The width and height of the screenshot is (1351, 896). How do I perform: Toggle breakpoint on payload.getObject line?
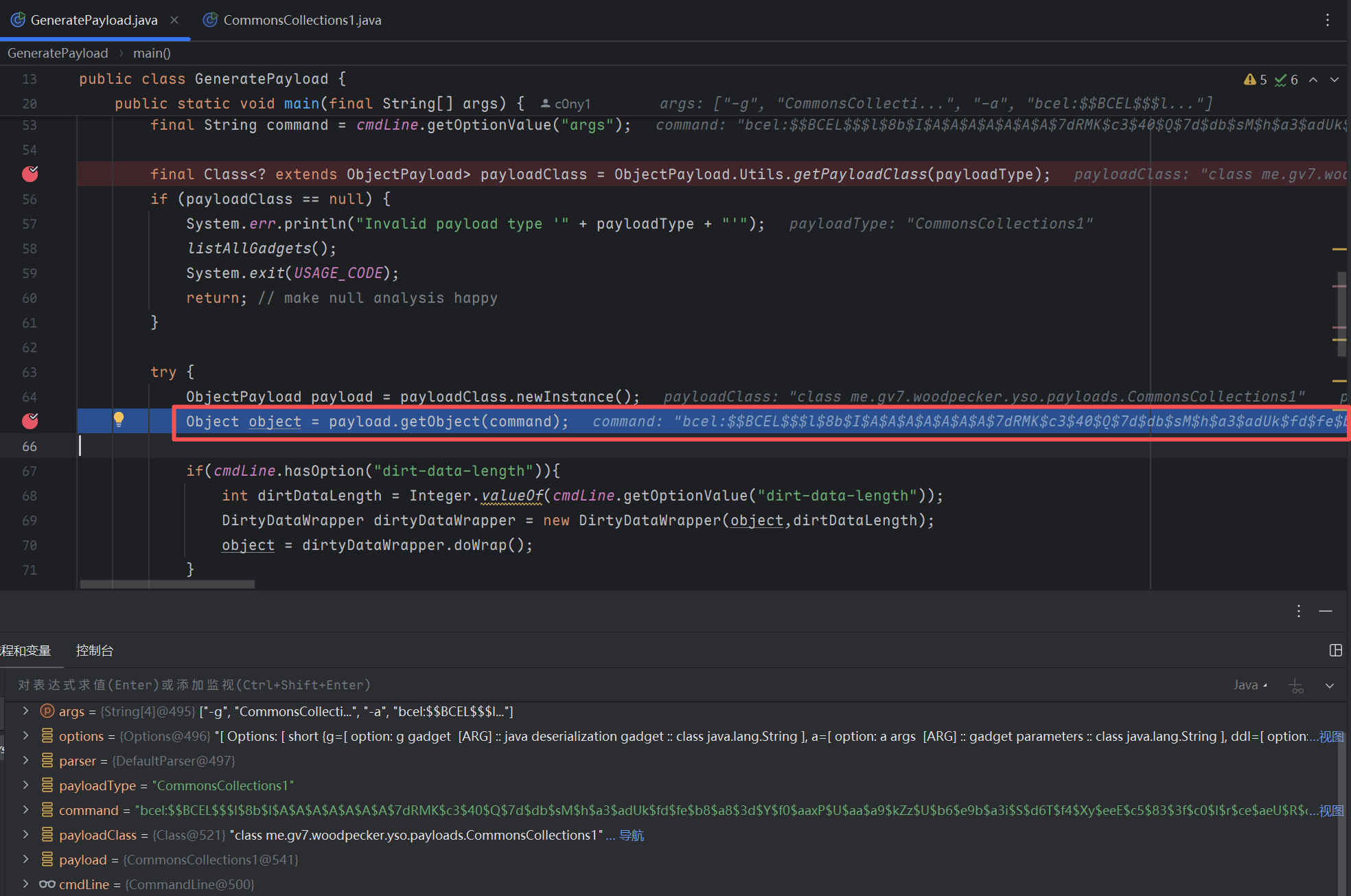(x=30, y=421)
